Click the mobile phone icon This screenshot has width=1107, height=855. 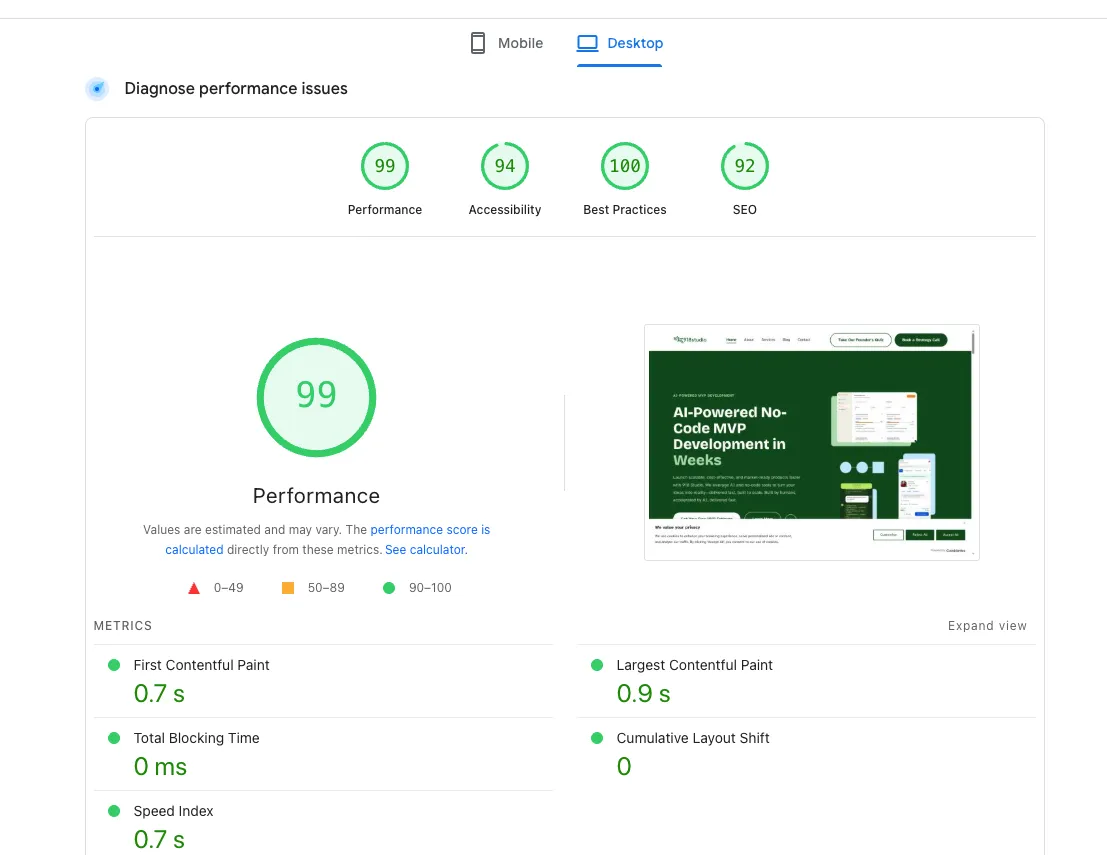[x=478, y=42]
